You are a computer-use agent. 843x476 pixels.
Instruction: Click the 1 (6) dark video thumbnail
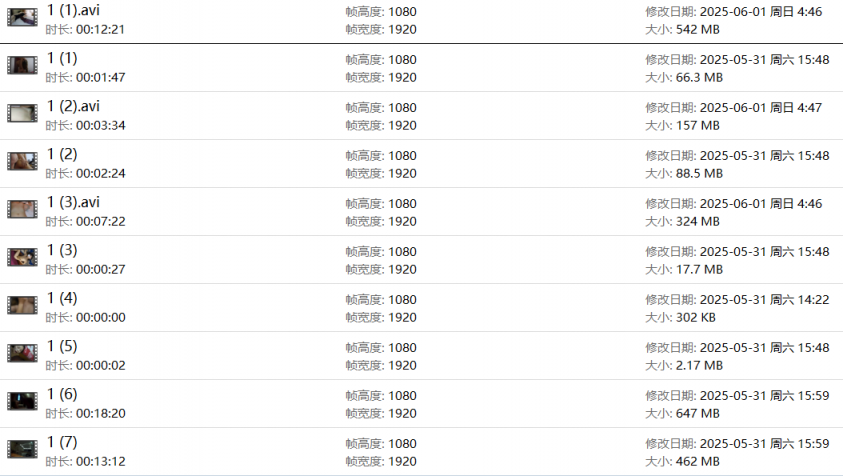22,401
